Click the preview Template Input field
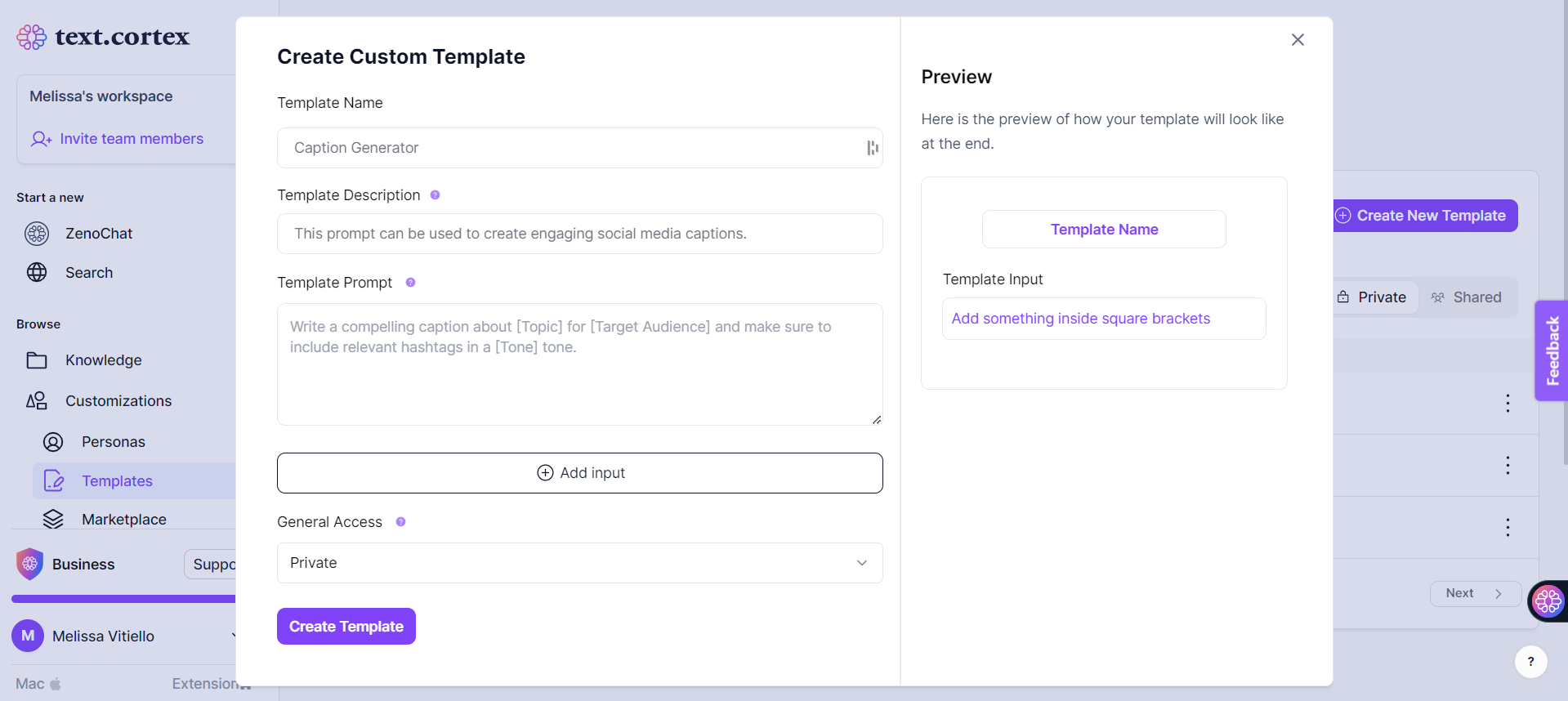 1104,319
